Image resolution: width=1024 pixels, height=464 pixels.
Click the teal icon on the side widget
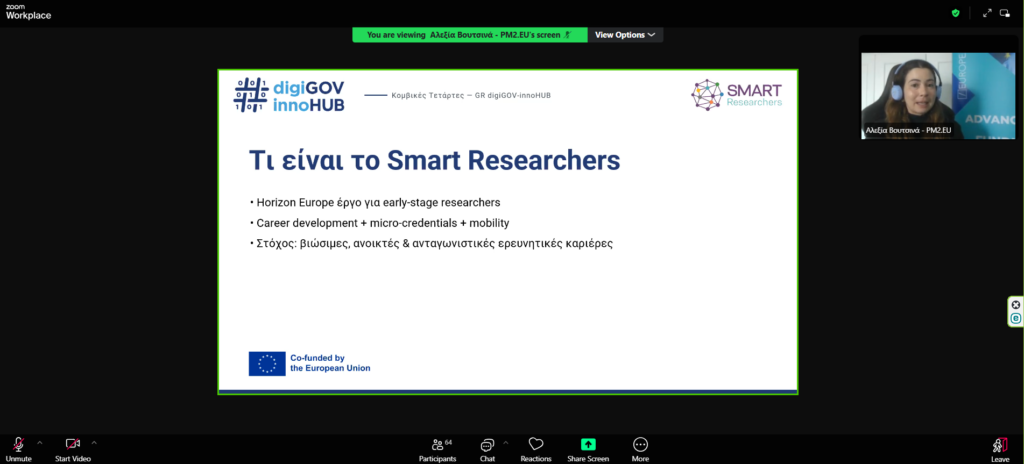click(1016, 318)
